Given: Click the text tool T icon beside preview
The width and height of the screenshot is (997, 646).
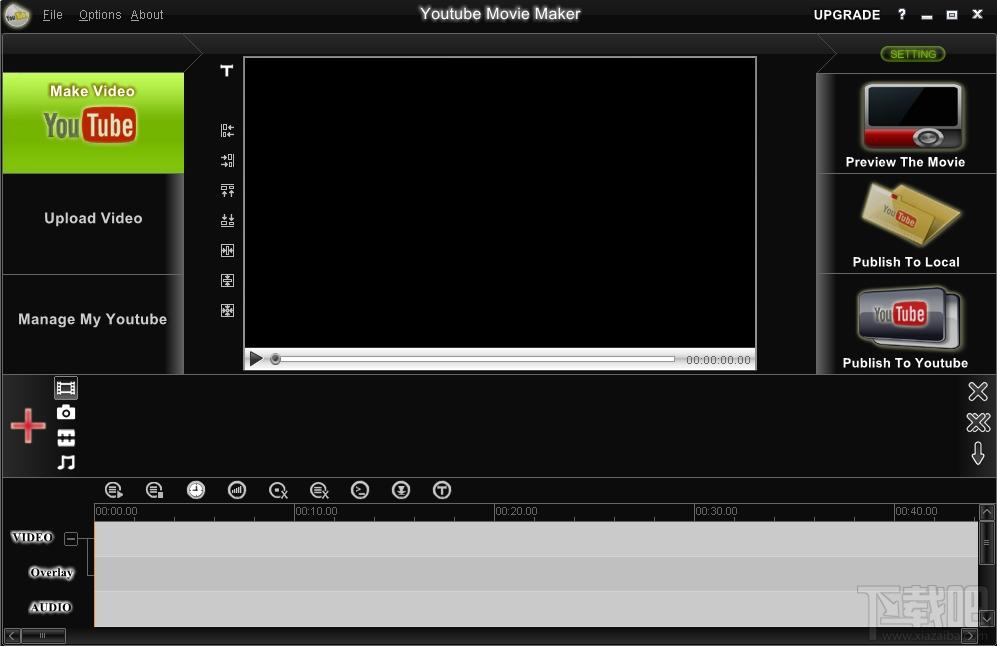Looking at the screenshot, I should tap(227, 71).
